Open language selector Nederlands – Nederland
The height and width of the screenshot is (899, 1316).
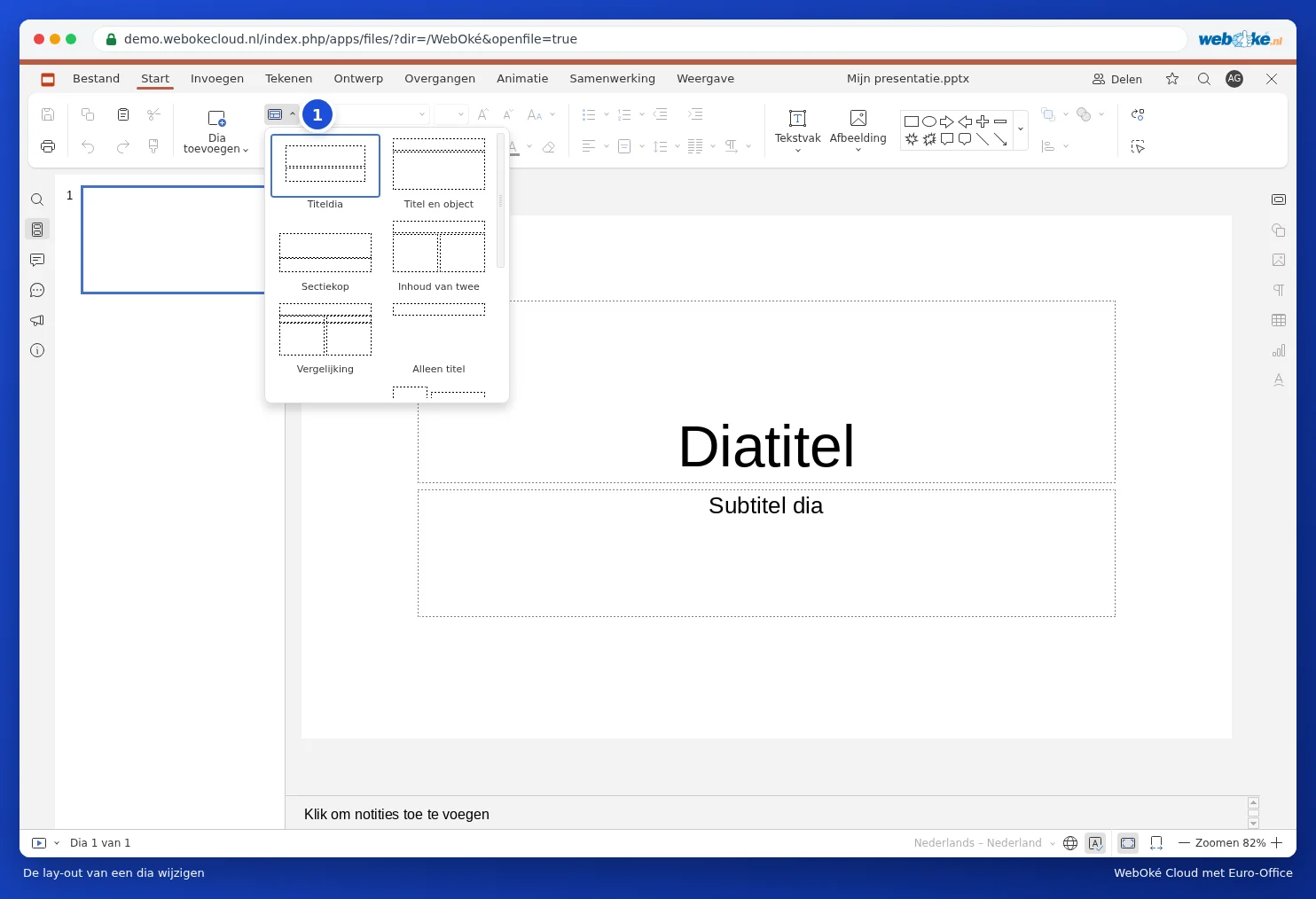(x=984, y=843)
